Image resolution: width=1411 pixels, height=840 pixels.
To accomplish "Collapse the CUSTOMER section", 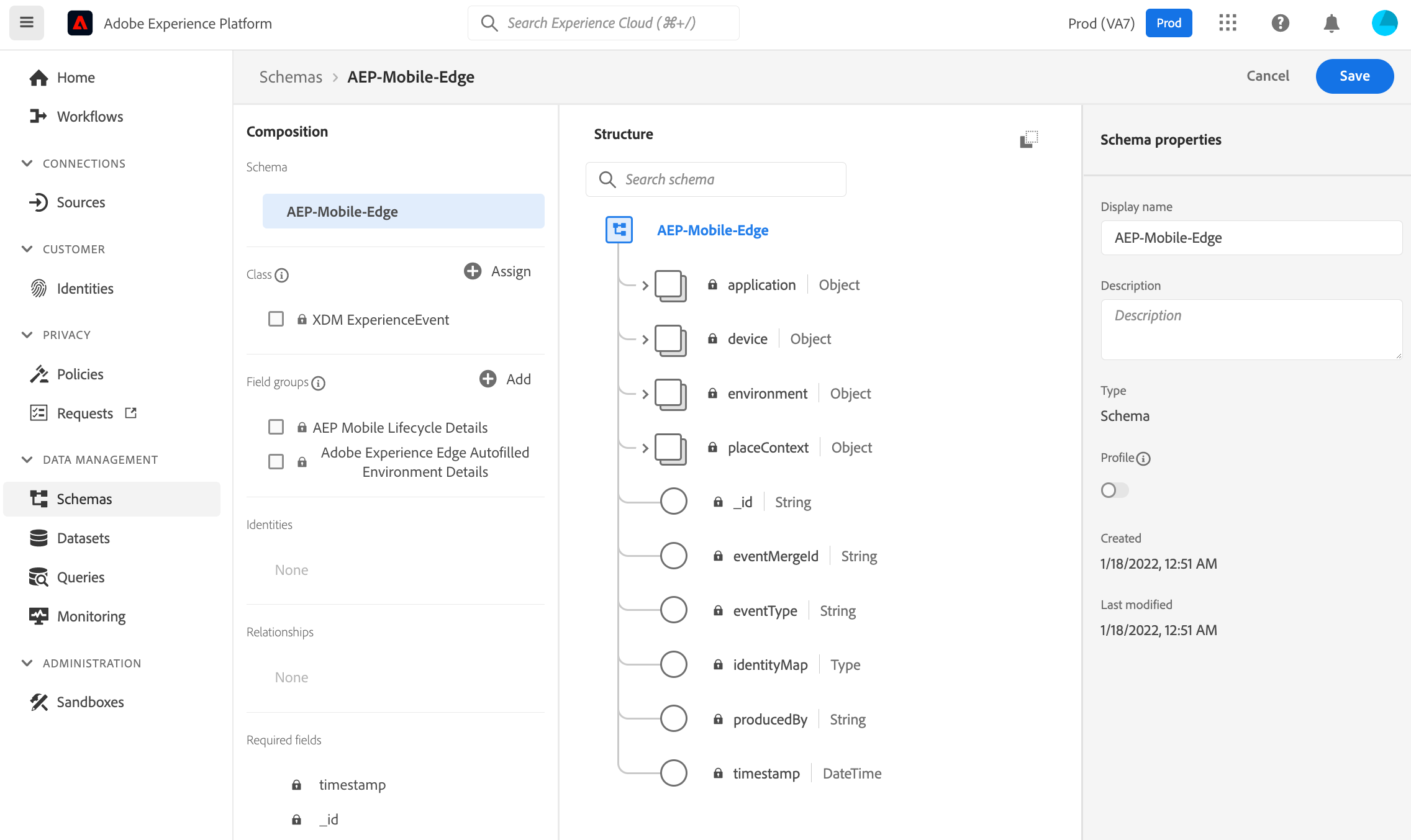I will coord(27,249).
